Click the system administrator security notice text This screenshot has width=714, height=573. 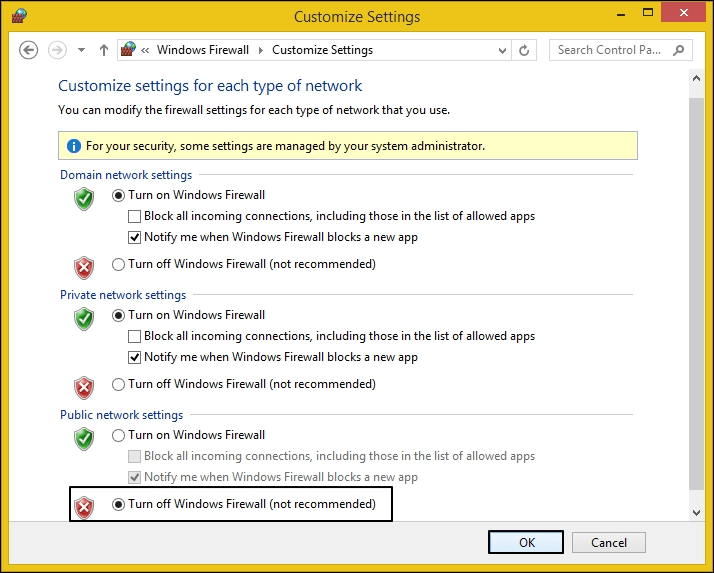pyautogui.click(x=286, y=146)
